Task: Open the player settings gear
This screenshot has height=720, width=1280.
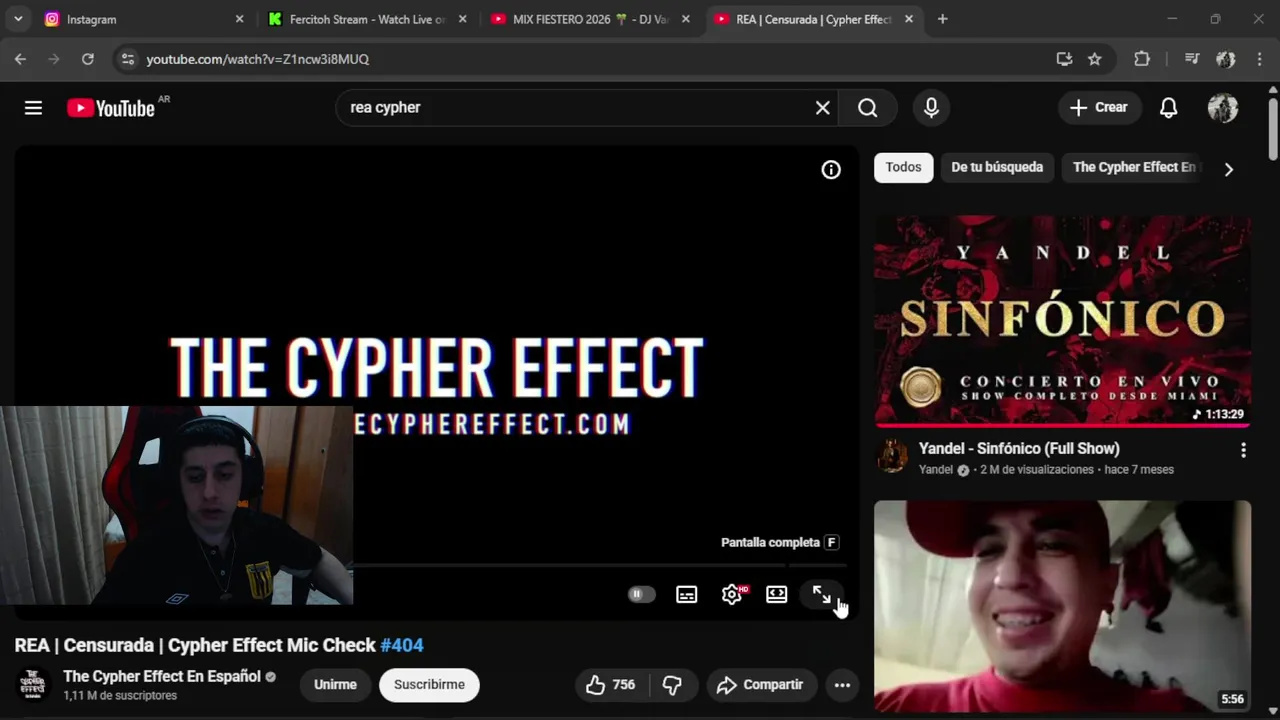Action: click(x=732, y=594)
